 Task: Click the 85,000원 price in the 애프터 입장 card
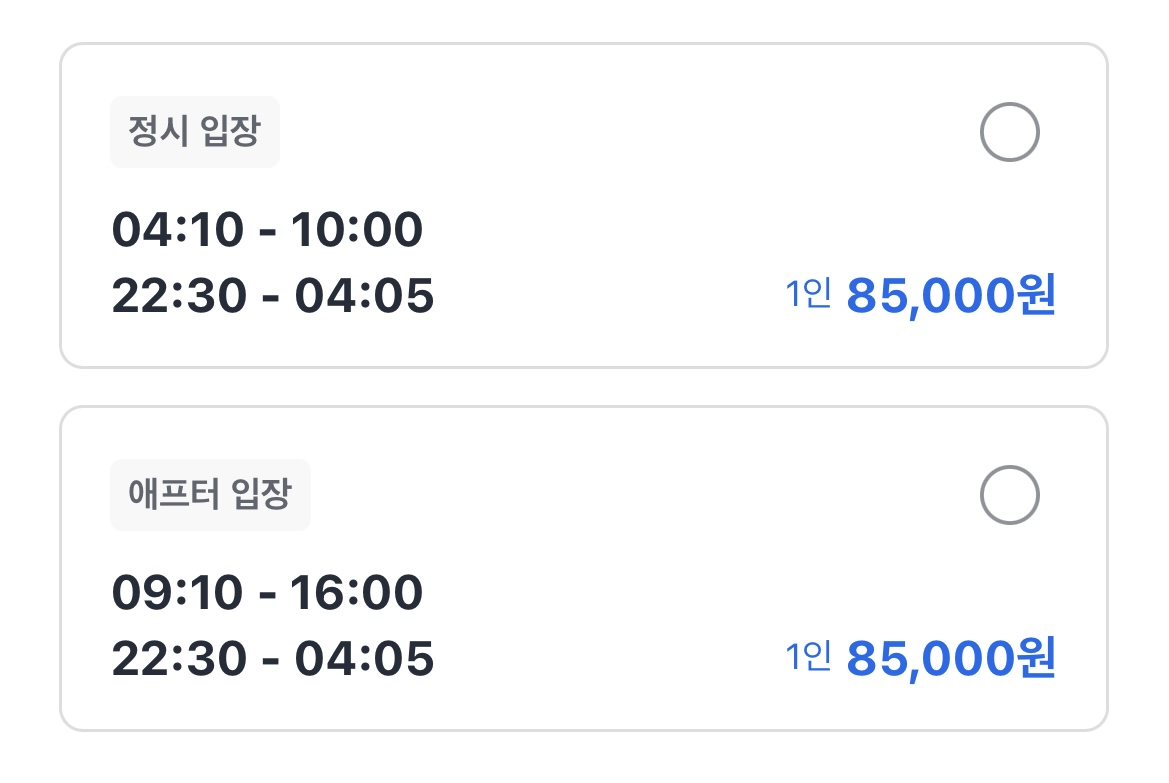pyautogui.click(x=950, y=659)
